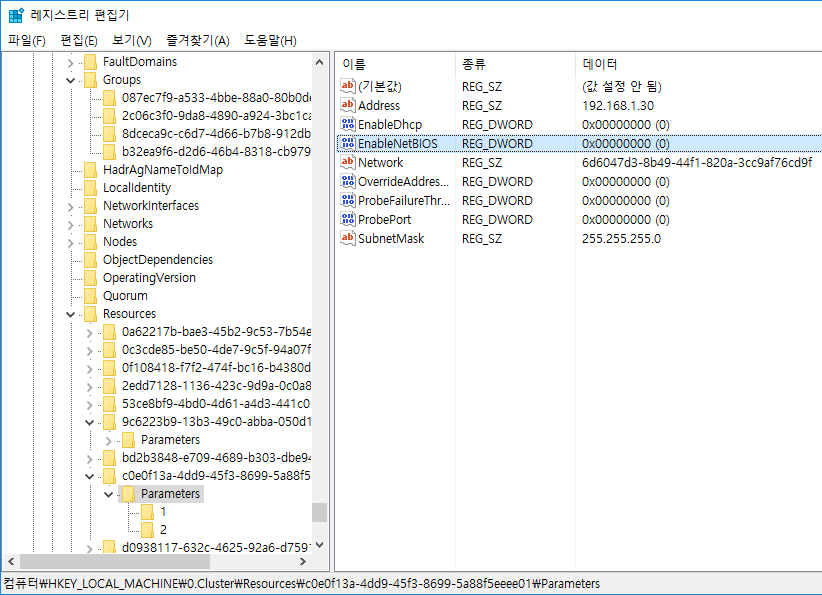Select the b32ea9f6-d2d6 group folder icon
Image resolution: width=822 pixels, height=595 pixels.
click(110, 152)
